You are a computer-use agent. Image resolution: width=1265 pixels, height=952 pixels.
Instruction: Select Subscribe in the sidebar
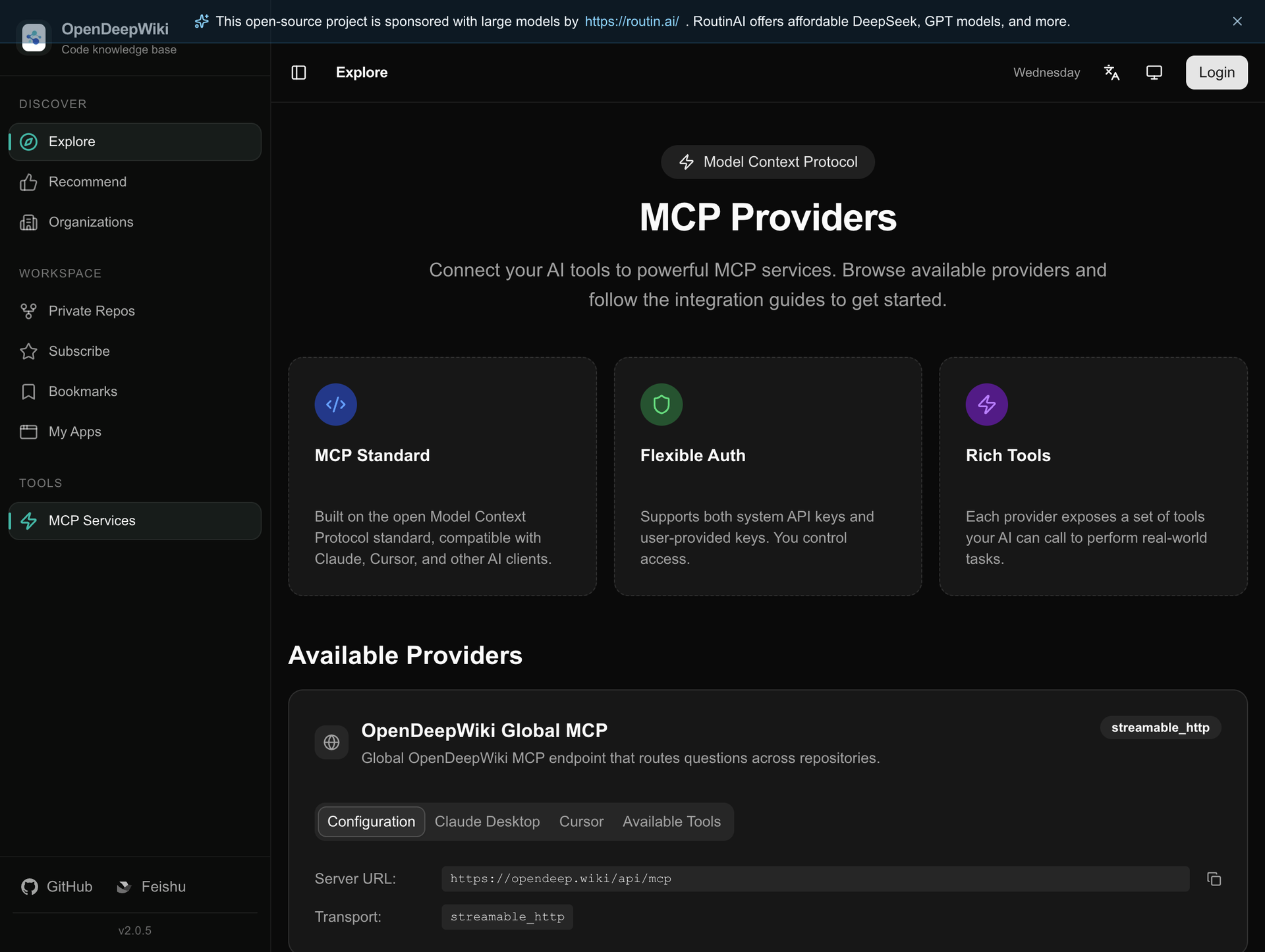(135, 351)
